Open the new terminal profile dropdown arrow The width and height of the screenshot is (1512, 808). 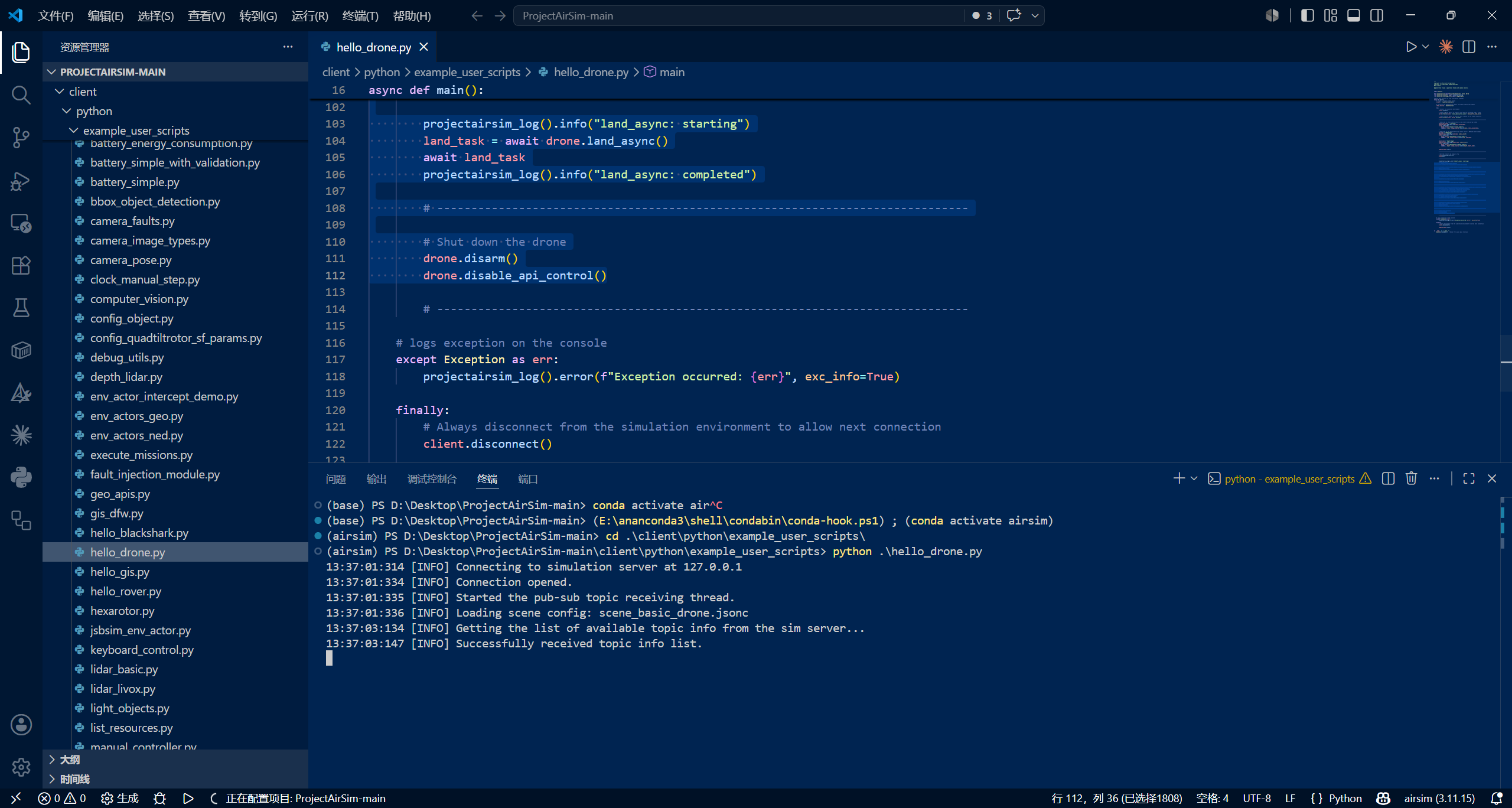click(x=1194, y=478)
